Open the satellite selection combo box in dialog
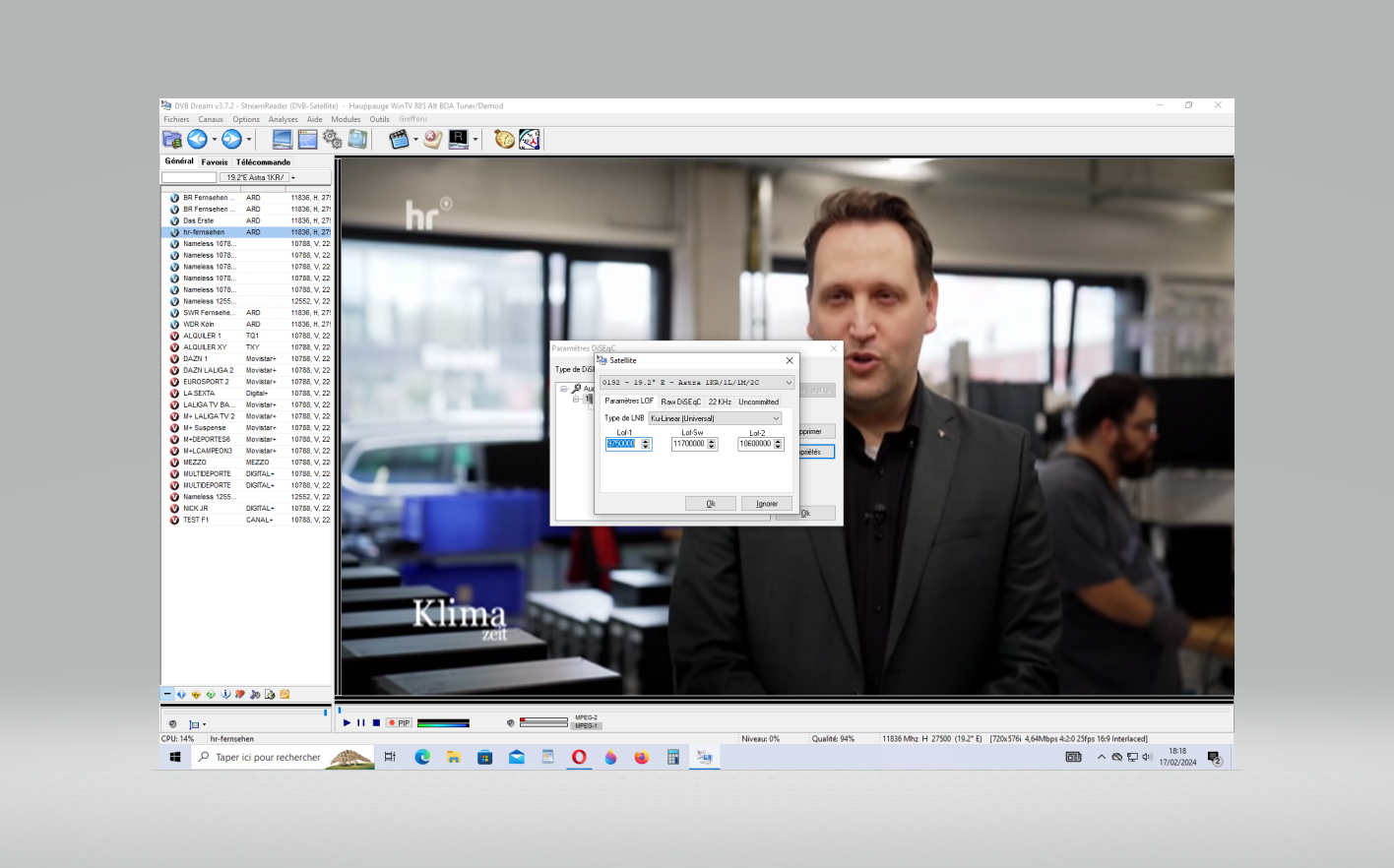 click(697, 383)
